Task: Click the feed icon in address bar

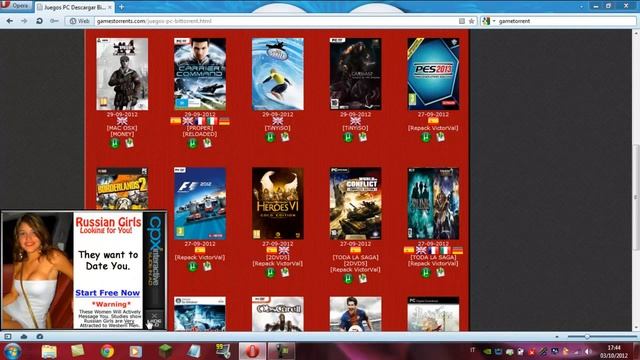Action: 462,21
